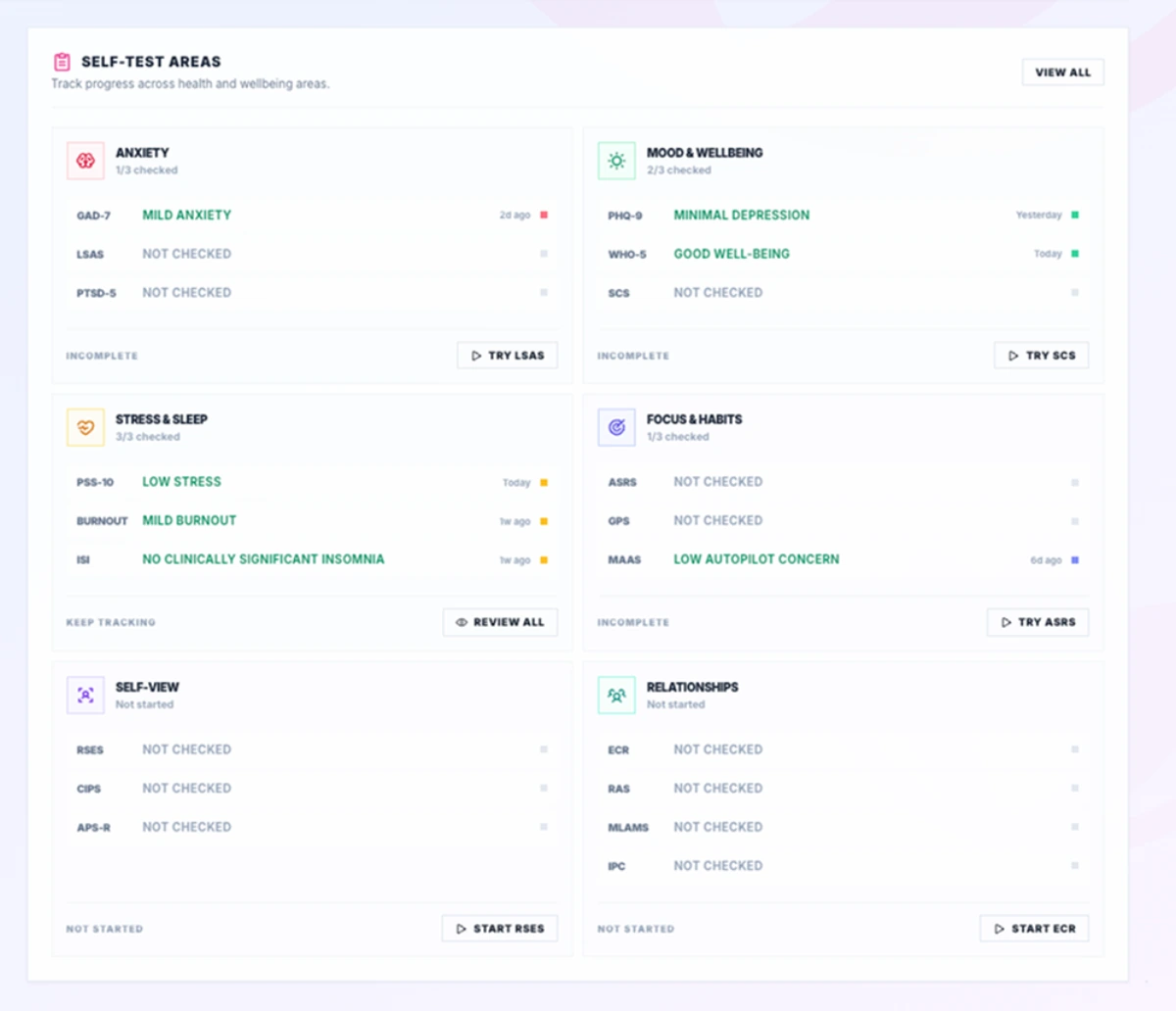Viewport: 1176px width, 1011px height.
Task: Click the yellow status square beside ISI
Action: [544, 559]
